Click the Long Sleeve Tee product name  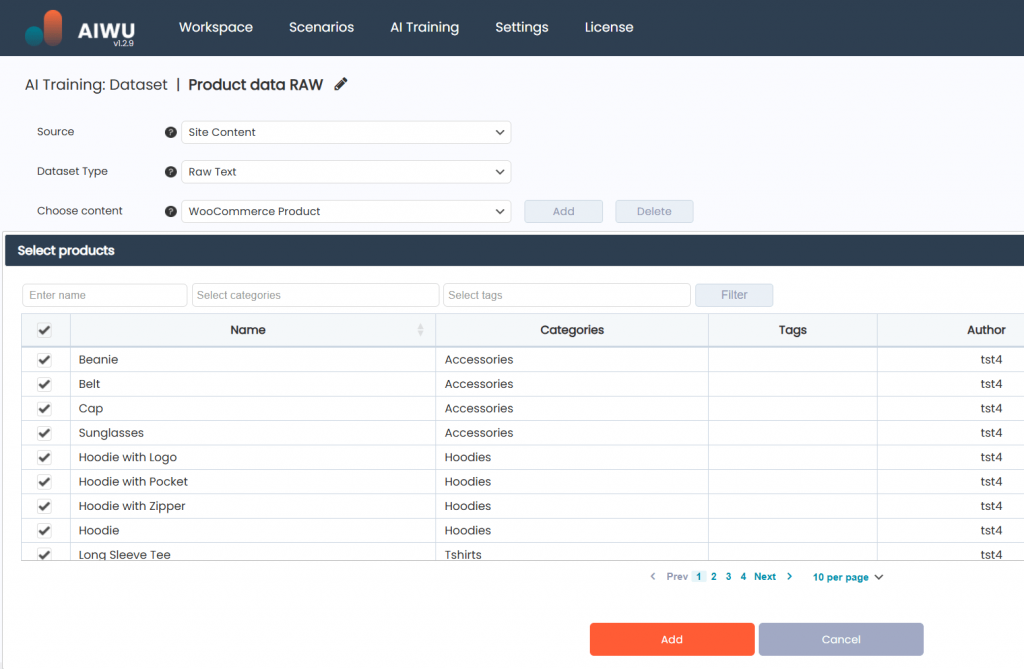tap(125, 554)
